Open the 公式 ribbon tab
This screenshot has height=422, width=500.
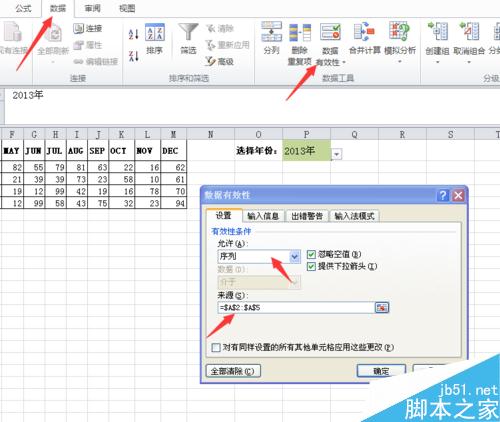23,8
